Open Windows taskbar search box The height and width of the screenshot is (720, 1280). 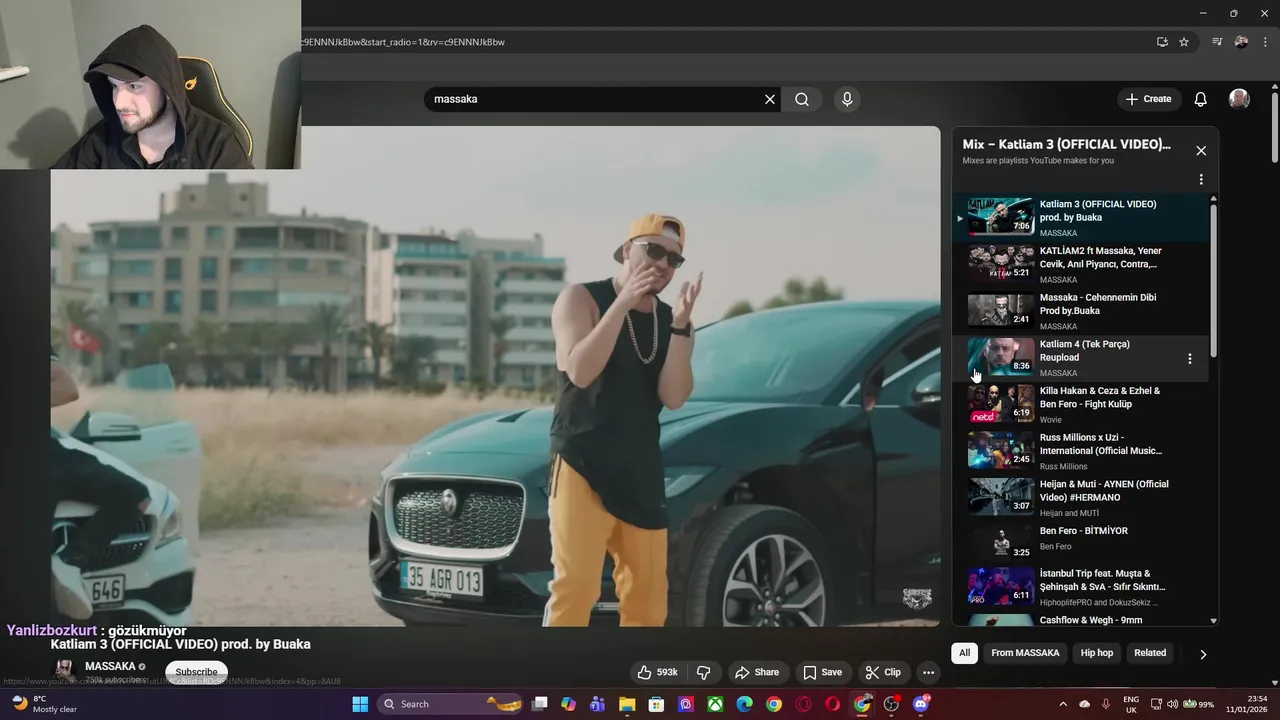point(452,704)
